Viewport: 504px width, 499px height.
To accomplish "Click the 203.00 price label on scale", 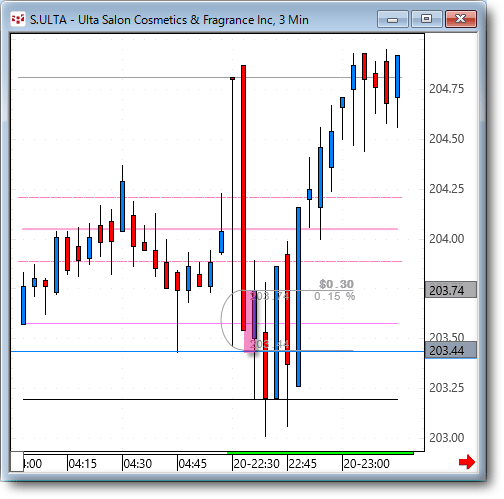I will [446, 438].
